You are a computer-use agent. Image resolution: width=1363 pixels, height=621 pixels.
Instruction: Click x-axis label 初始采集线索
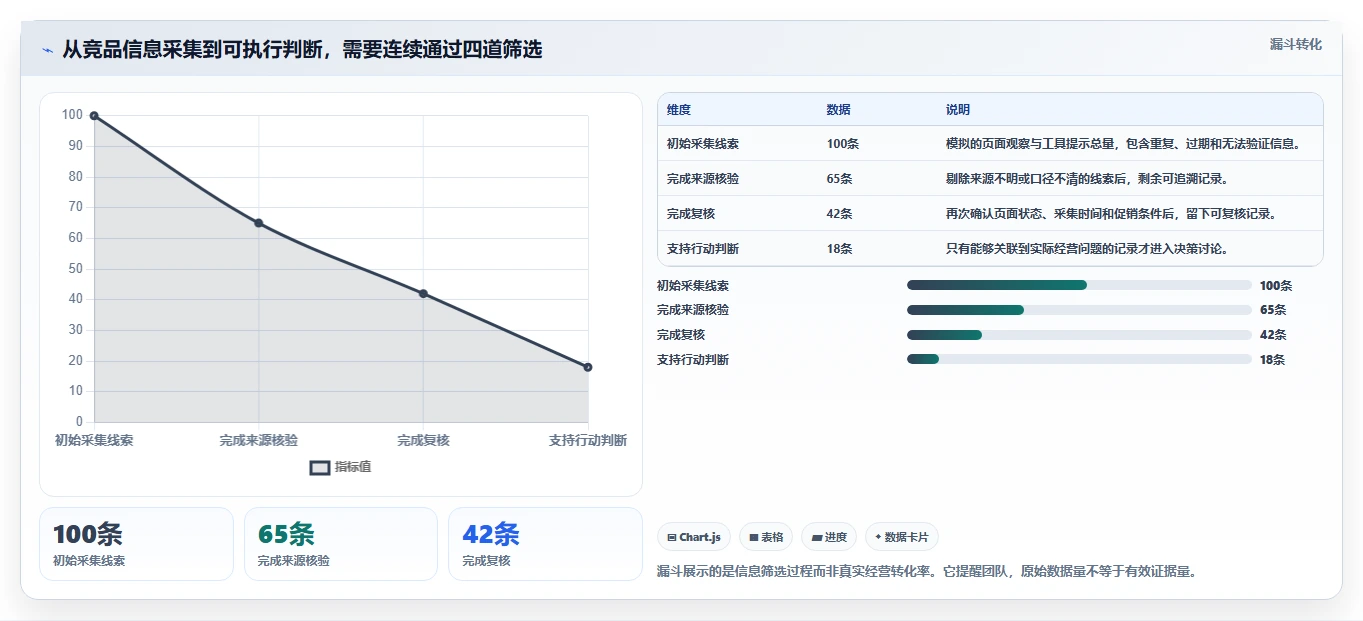click(94, 440)
